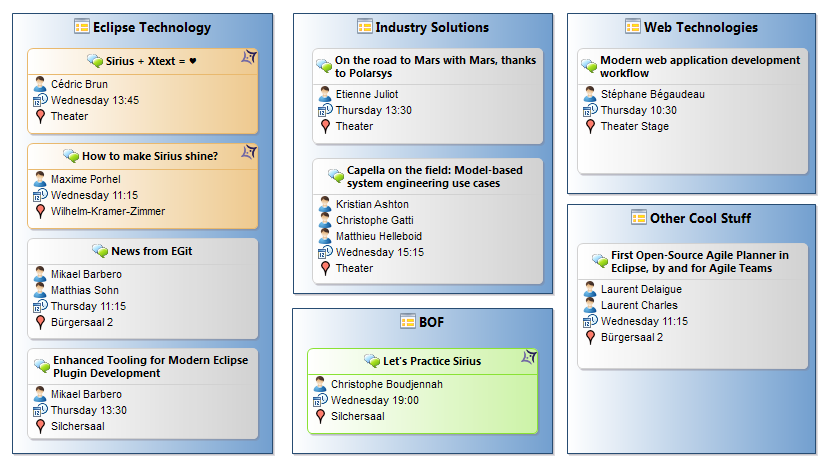Image resolution: width=827 pixels, height=465 pixels.
Task: Click the person icon next to Christophe Gatti
Action: tap(325, 220)
